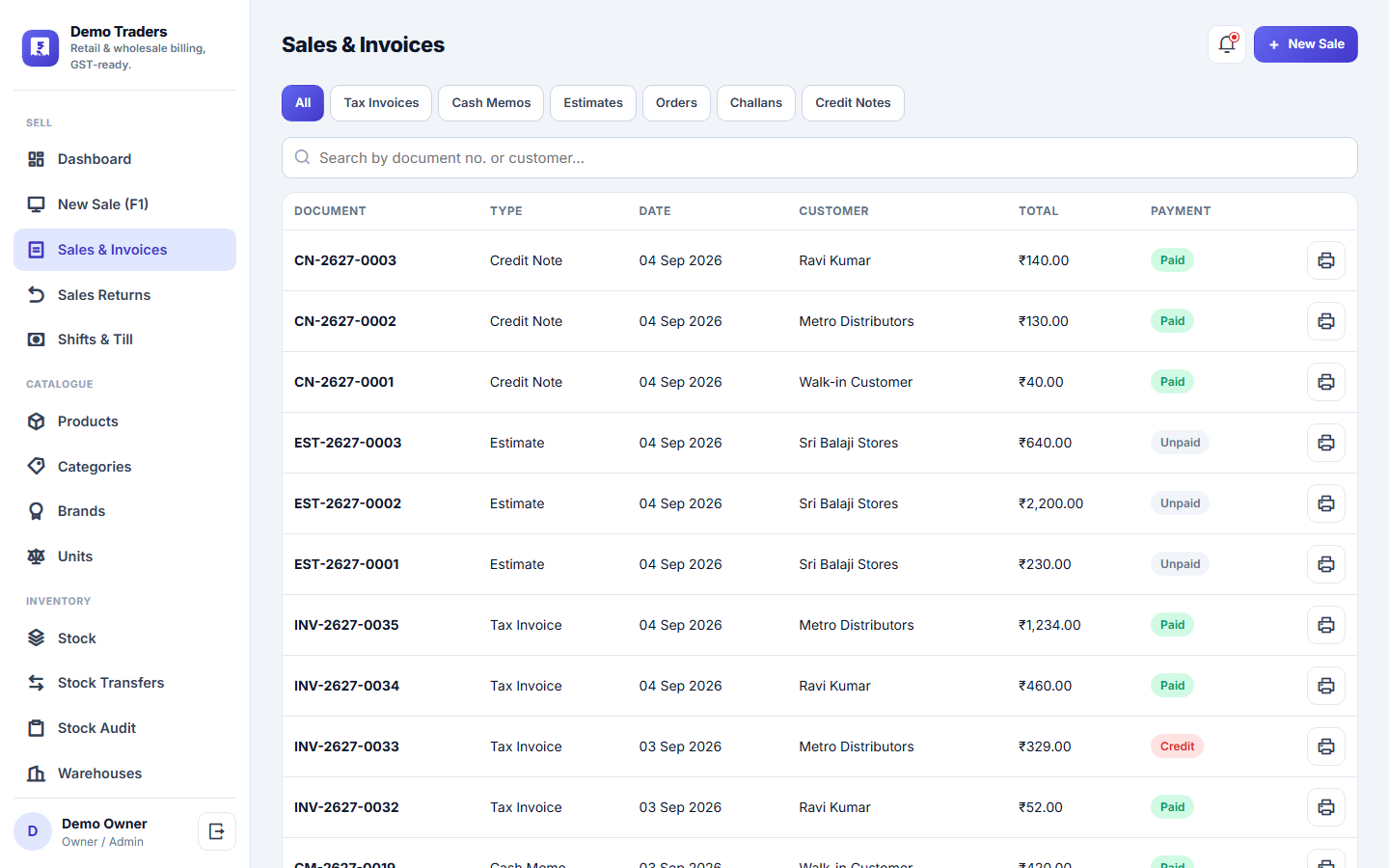Click total ₹2,200.00
The width and height of the screenshot is (1389, 868).
click(x=1050, y=503)
